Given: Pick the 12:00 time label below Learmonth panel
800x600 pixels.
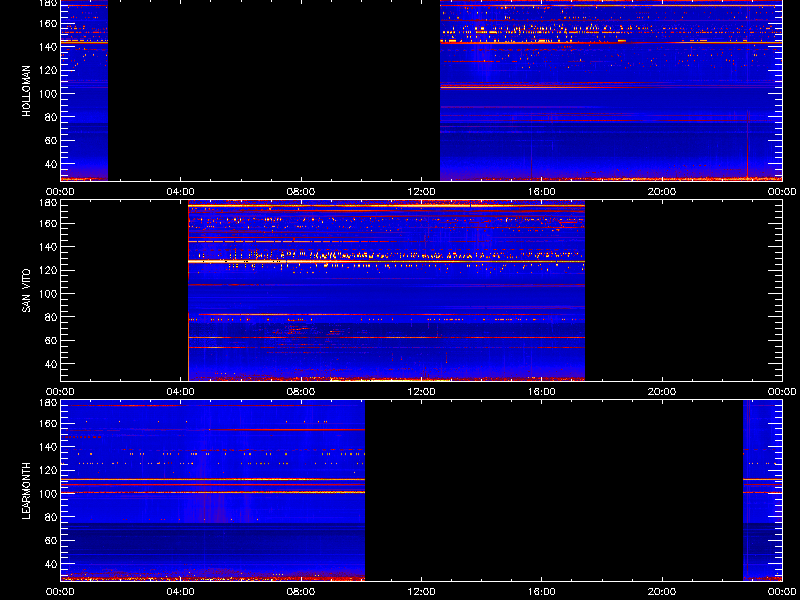Looking at the screenshot, I should pyautogui.click(x=421, y=592).
